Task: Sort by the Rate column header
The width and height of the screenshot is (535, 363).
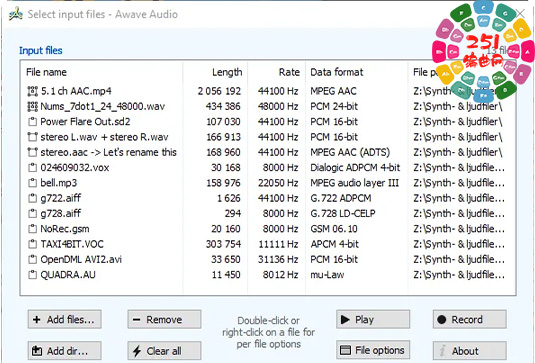Action: [x=289, y=72]
